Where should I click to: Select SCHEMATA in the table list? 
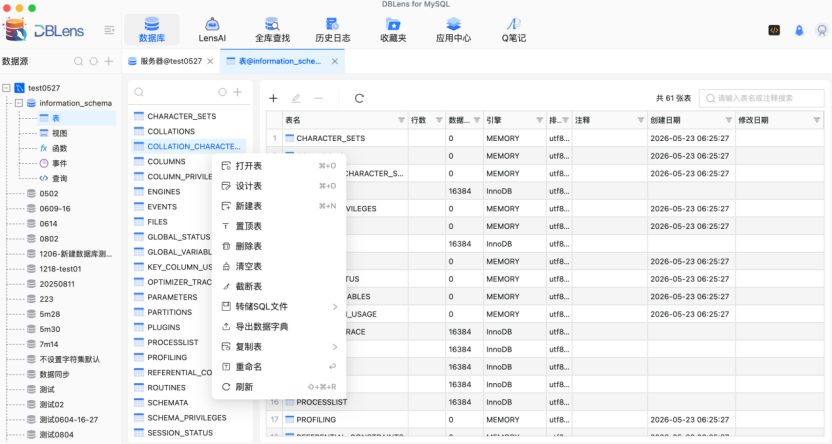pos(168,403)
